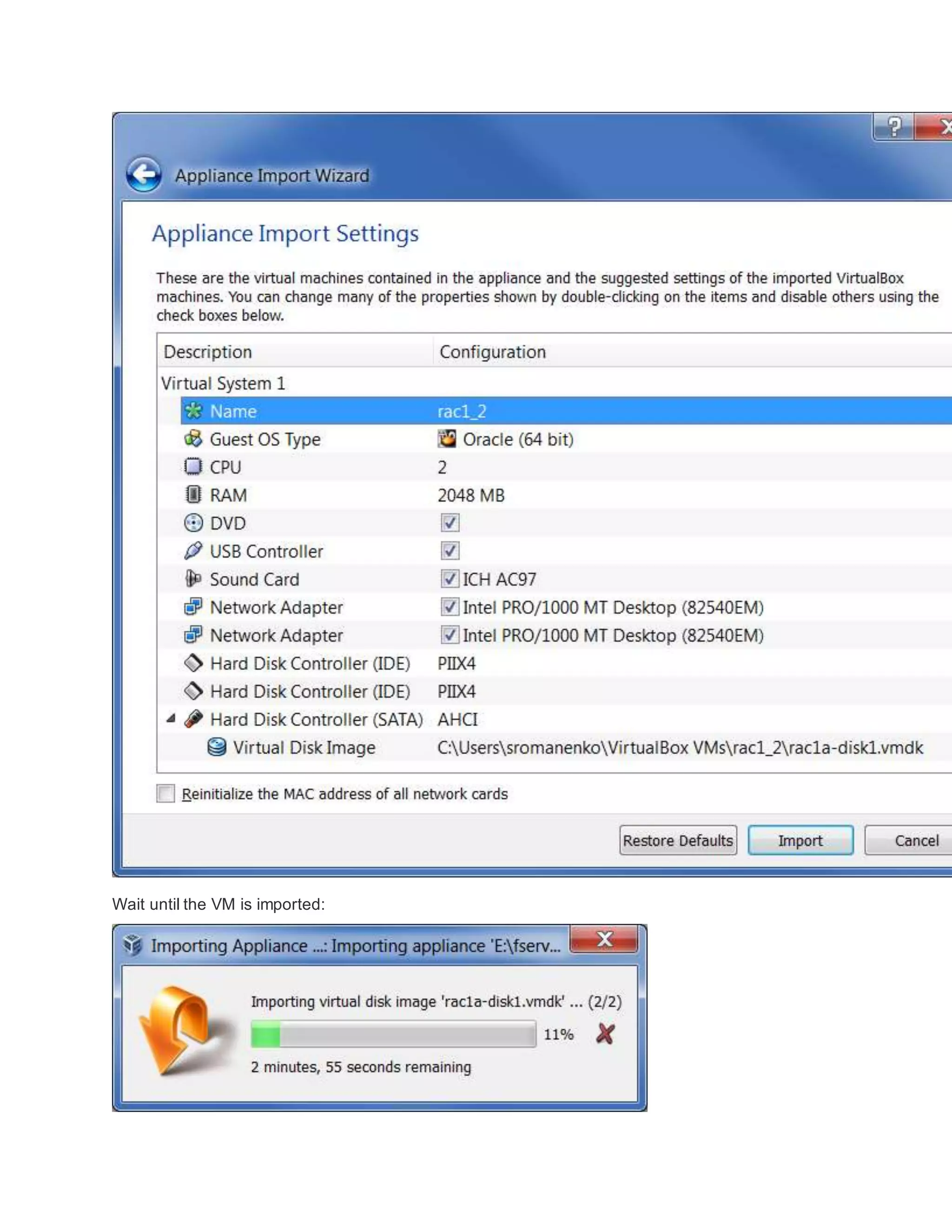Click the icon of the second Network Adapter row
Viewport: 952px width, 1232px height.
(193, 635)
